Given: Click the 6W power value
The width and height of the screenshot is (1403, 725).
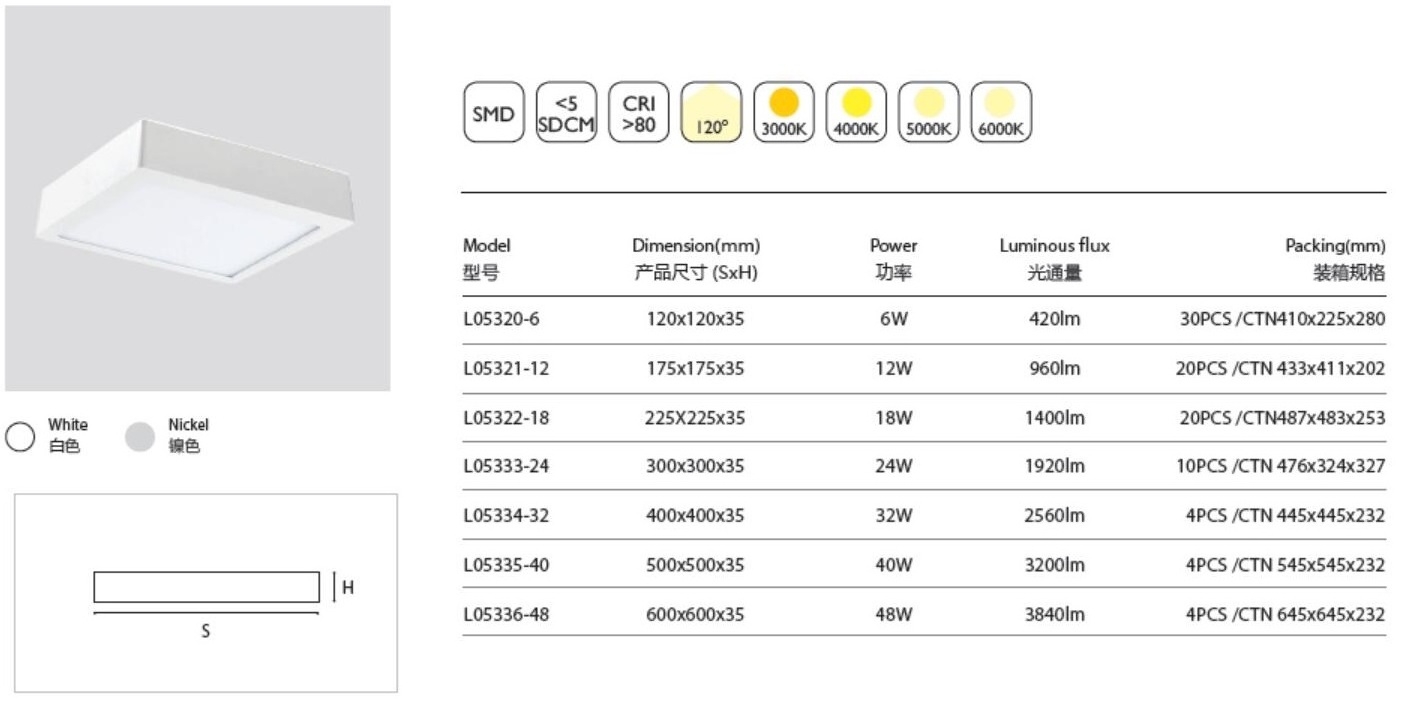Looking at the screenshot, I should (x=894, y=320).
